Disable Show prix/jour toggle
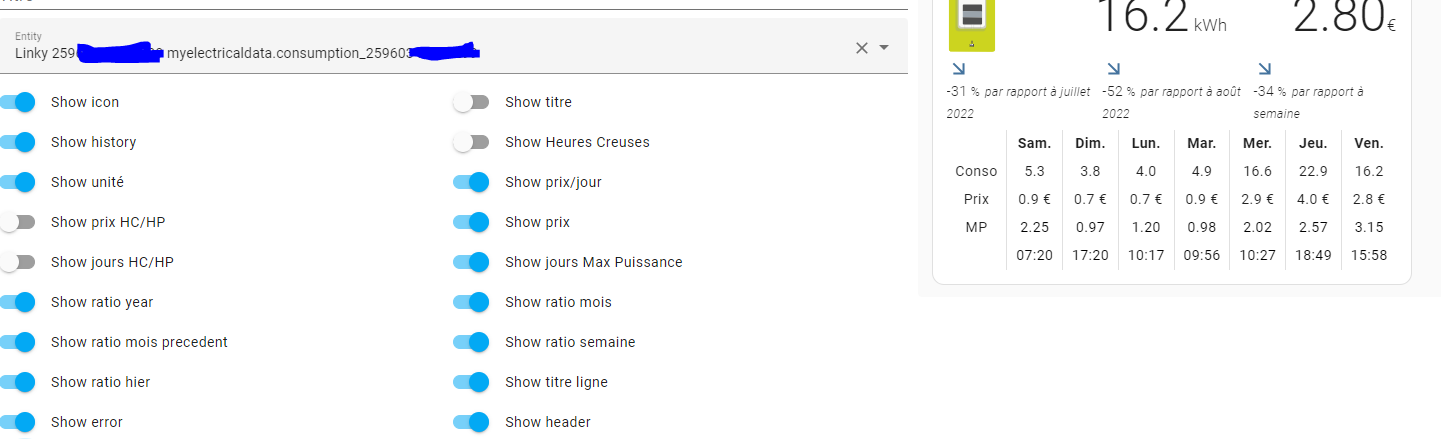Image resolution: width=1441 pixels, height=439 pixels. point(471,182)
